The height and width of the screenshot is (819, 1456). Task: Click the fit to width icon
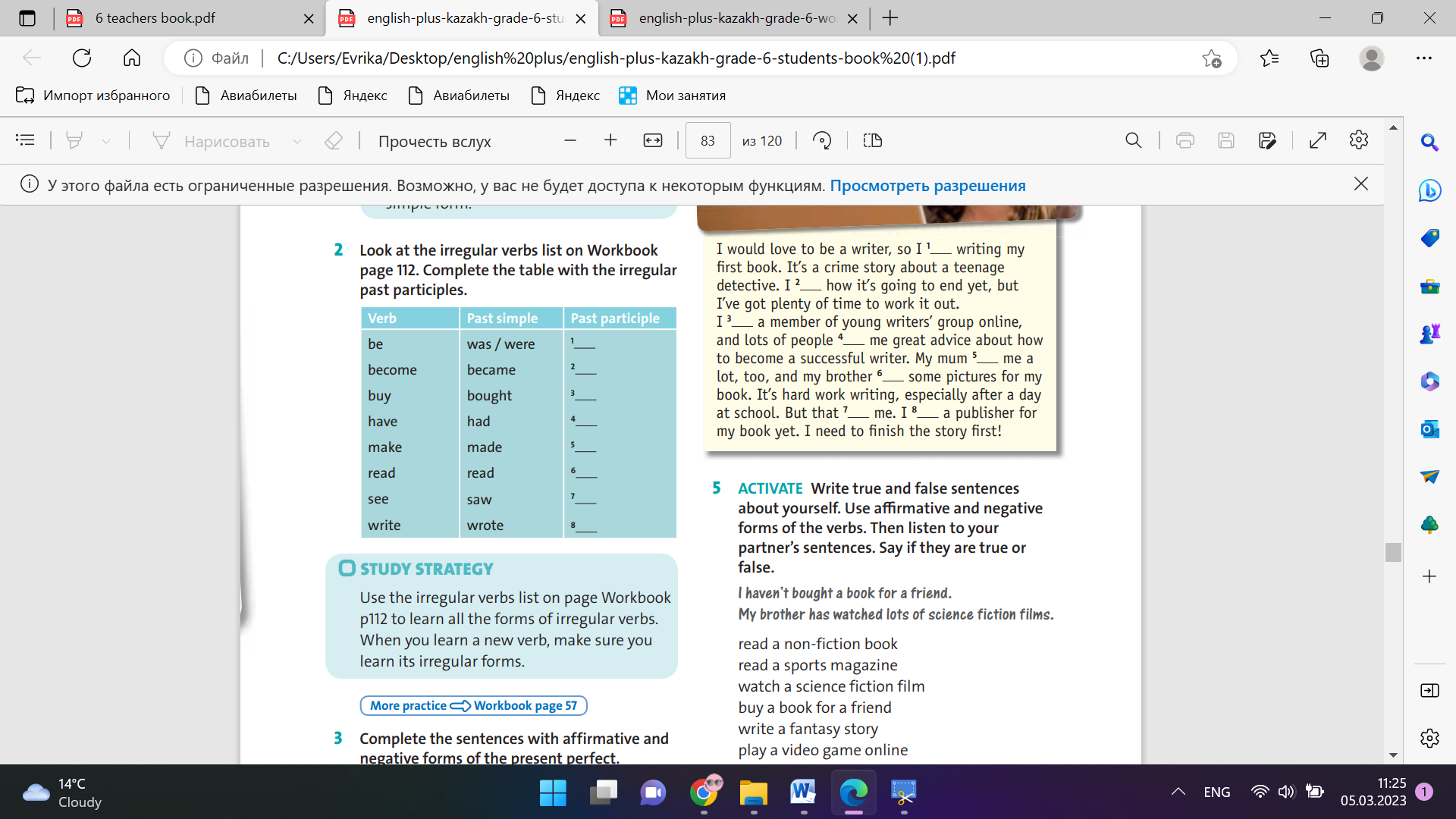click(x=652, y=140)
